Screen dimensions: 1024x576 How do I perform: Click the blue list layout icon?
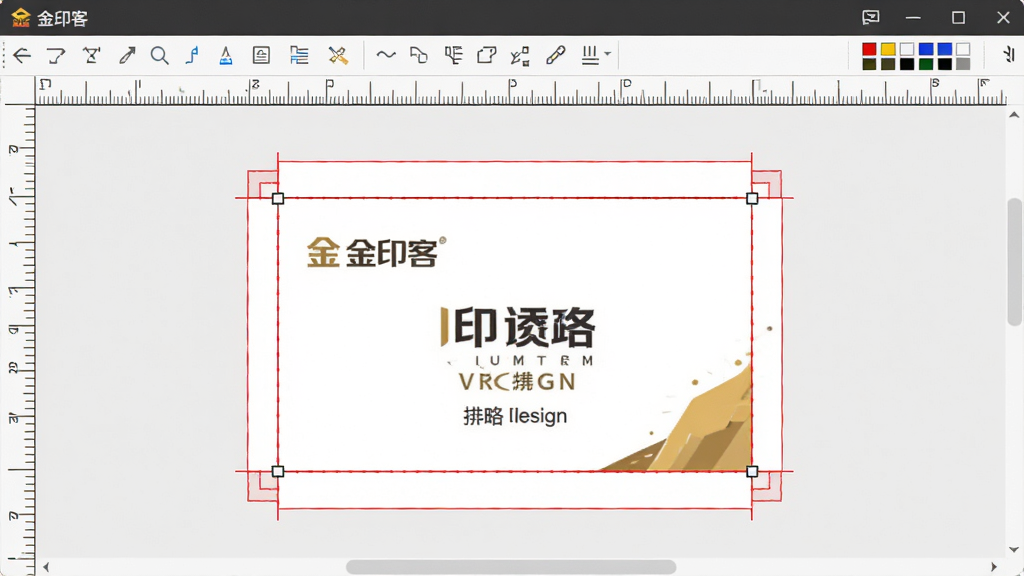pos(299,56)
